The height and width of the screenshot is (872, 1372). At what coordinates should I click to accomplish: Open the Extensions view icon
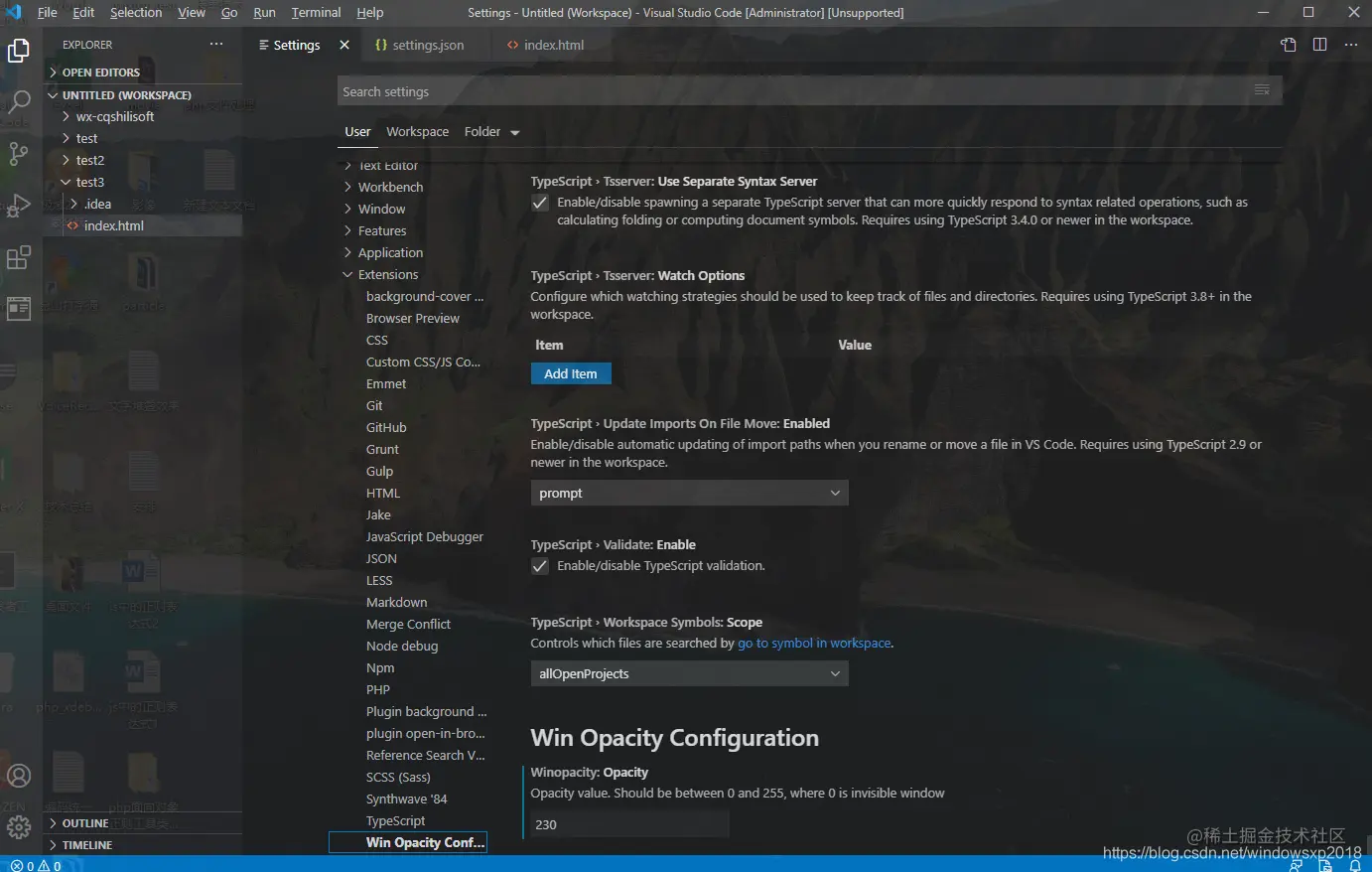tap(19, 257)
